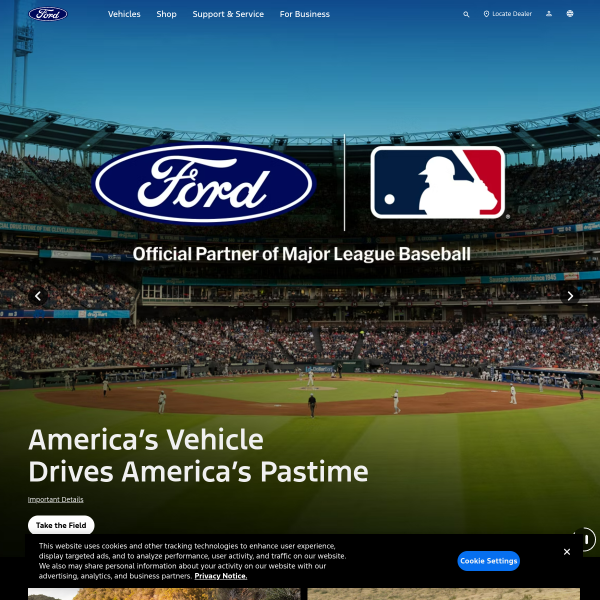600x600 pixels.
Task: Open the Vehicles menu
Action: (x=124, y=14)
